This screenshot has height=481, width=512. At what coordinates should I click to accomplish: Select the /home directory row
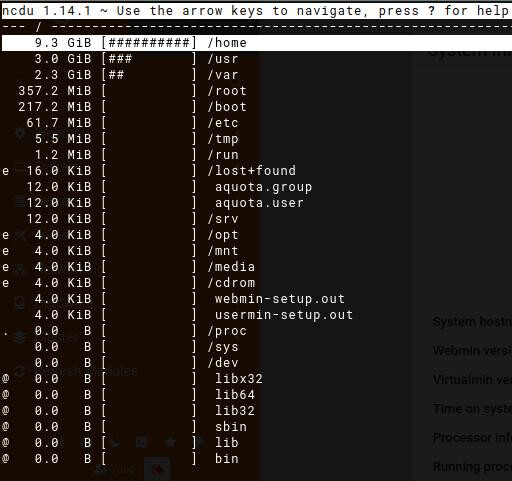pos(256,43)
